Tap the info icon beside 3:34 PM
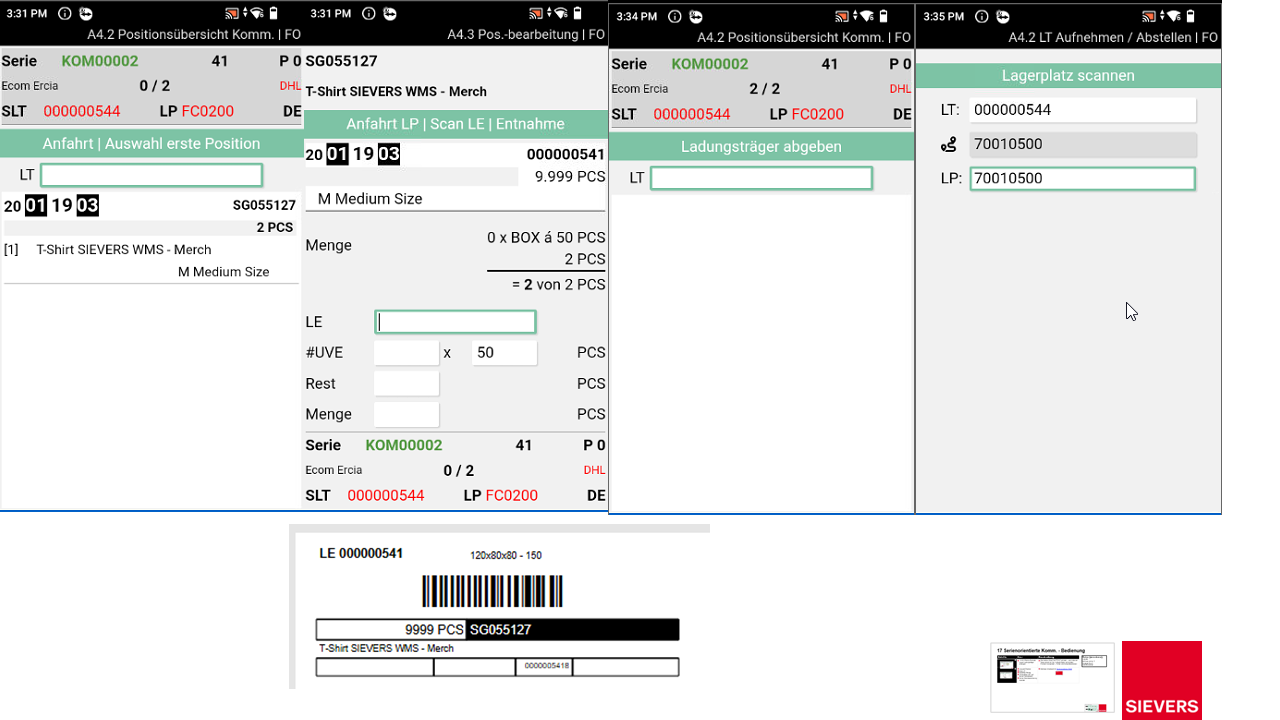Image resolution: width=1280 pixels, height=720 pixels. [x=675, y=17]
